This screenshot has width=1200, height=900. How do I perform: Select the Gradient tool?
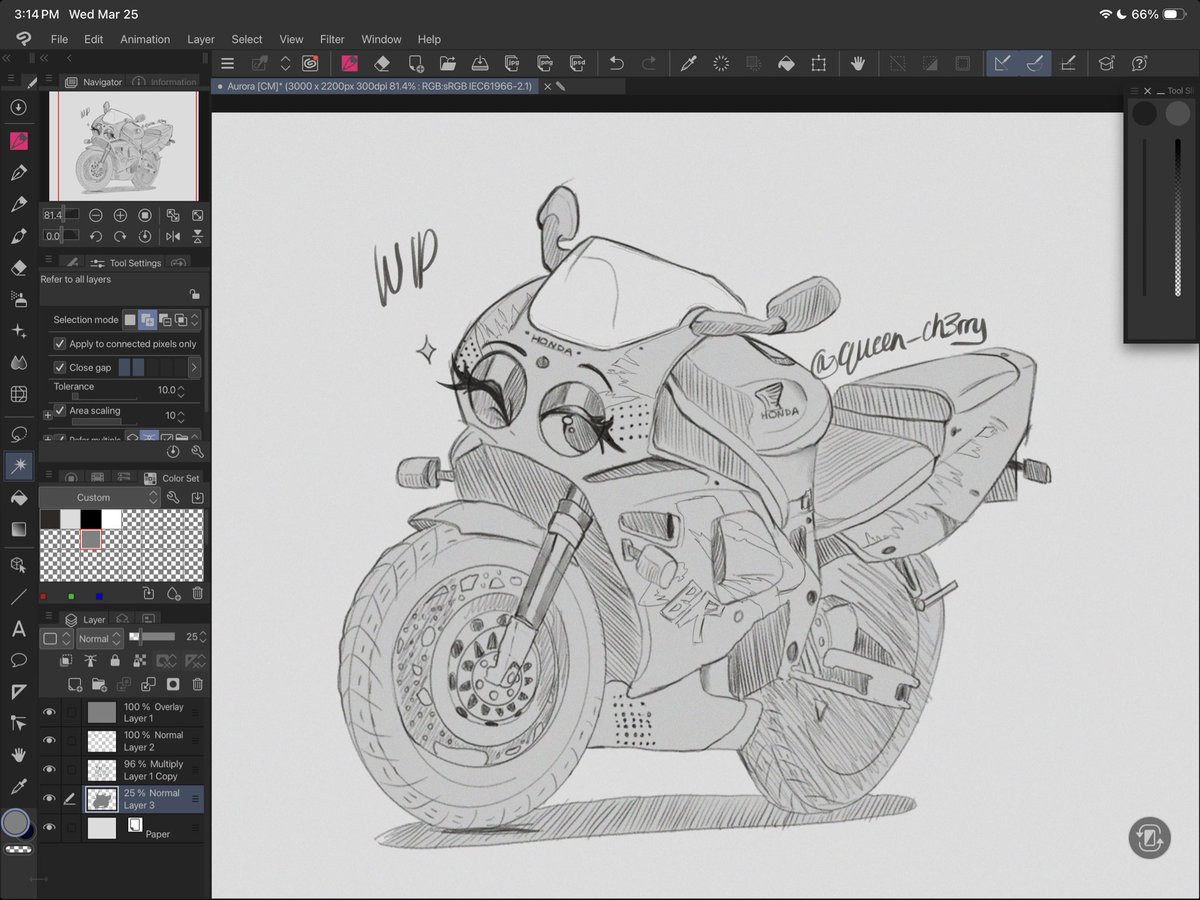pos(18,529)
